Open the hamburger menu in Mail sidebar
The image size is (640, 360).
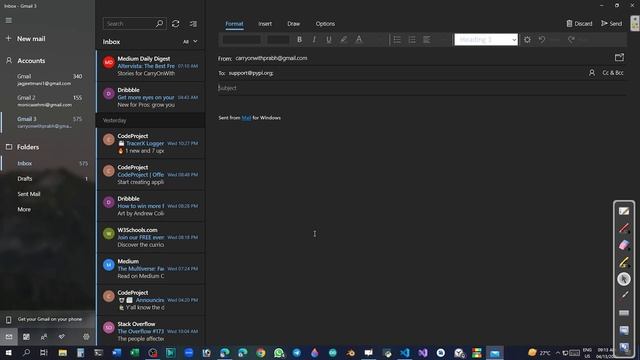9,20
